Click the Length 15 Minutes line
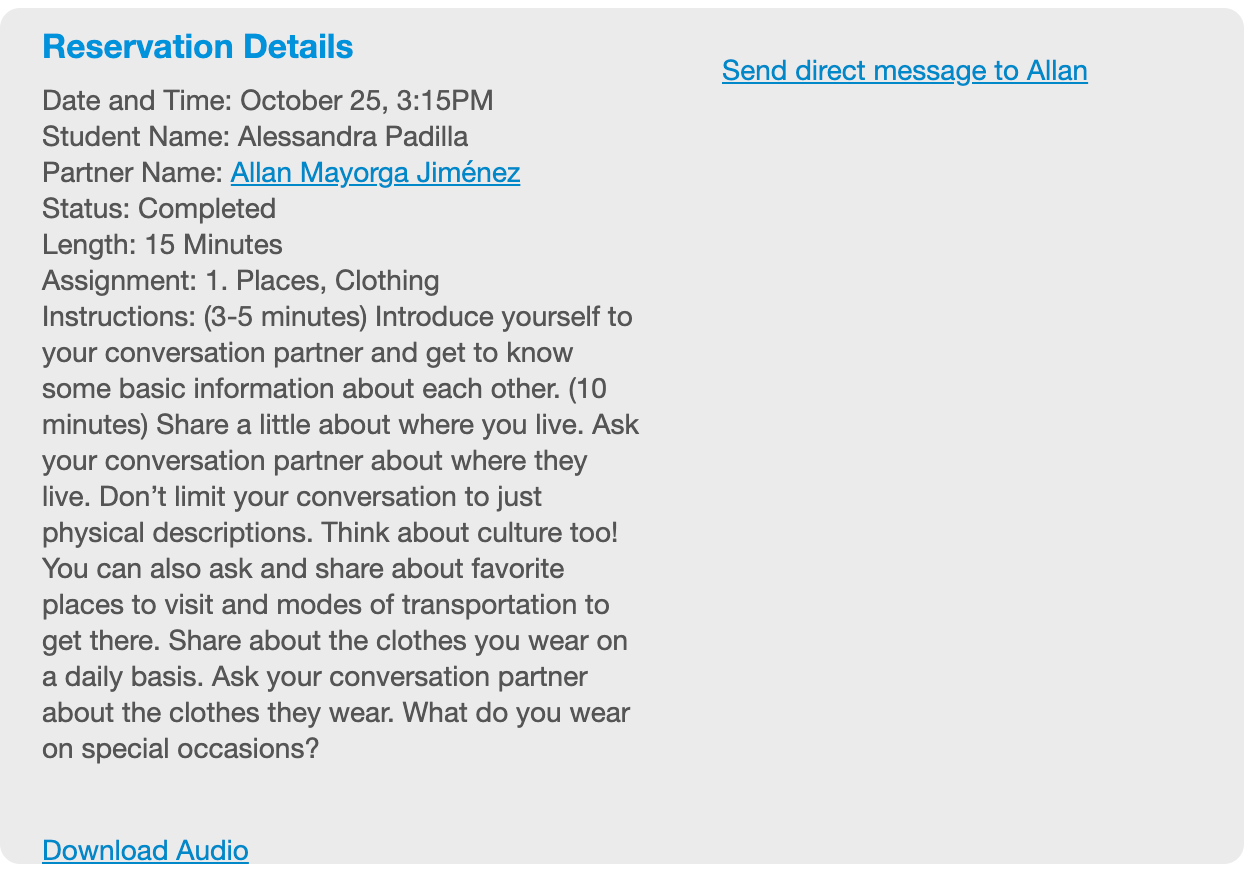This screenshot has height=880, width=1254. click(x=162, y=245)
